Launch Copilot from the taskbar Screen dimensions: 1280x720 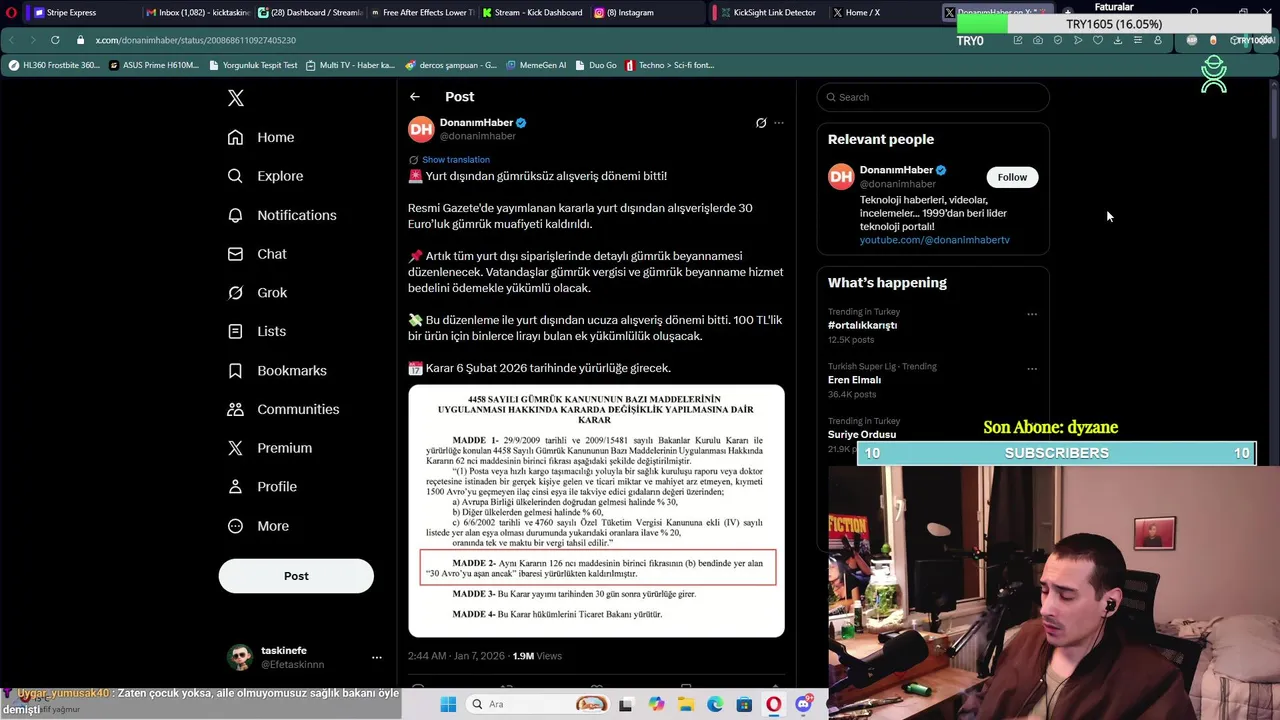click(x=656, y=704)
